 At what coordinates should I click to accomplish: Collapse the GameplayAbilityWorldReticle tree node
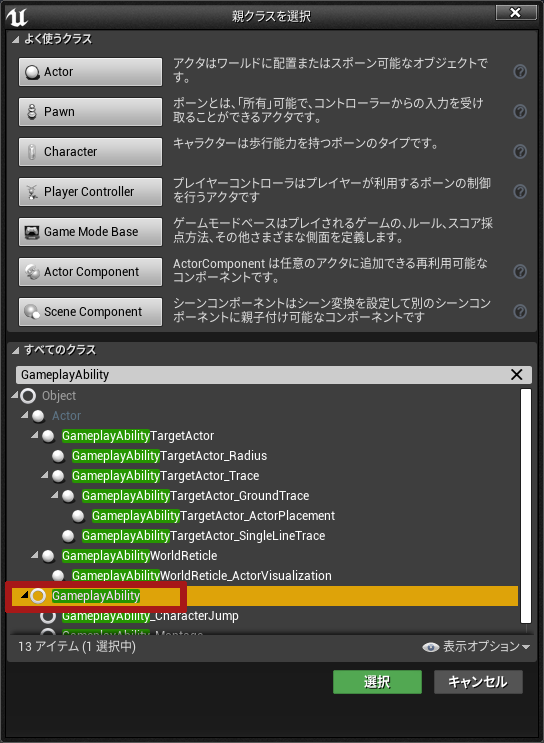tap(35, 554)
